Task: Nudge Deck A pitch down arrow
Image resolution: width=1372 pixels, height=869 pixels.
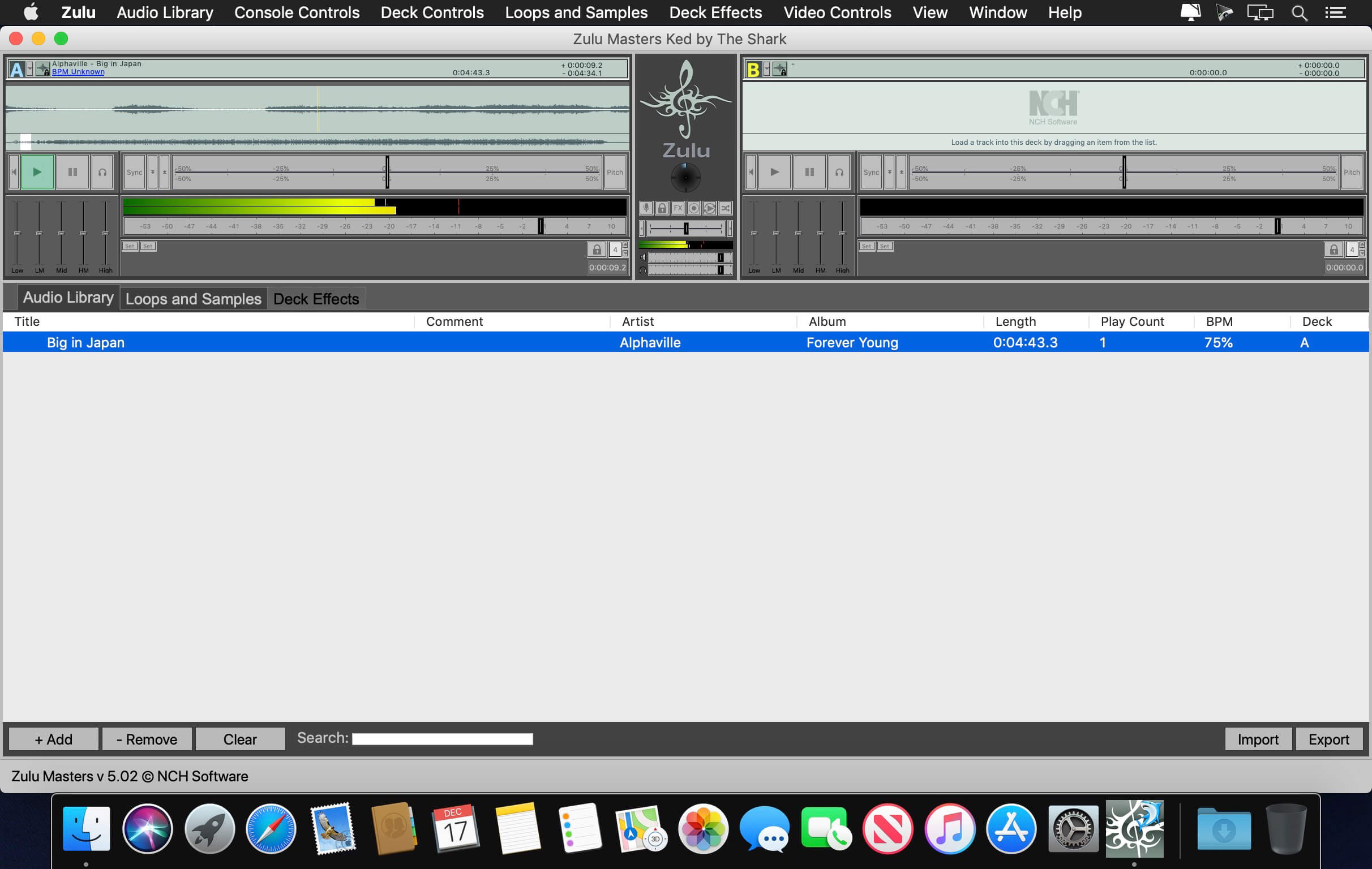Action: pos(153,172)
